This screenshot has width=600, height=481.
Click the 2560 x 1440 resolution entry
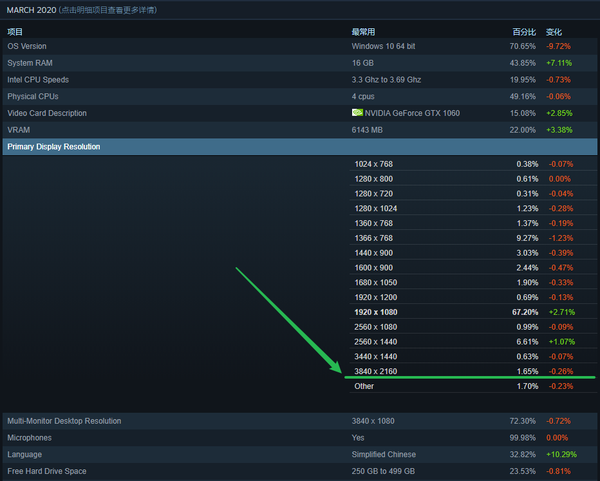[378, 341]
